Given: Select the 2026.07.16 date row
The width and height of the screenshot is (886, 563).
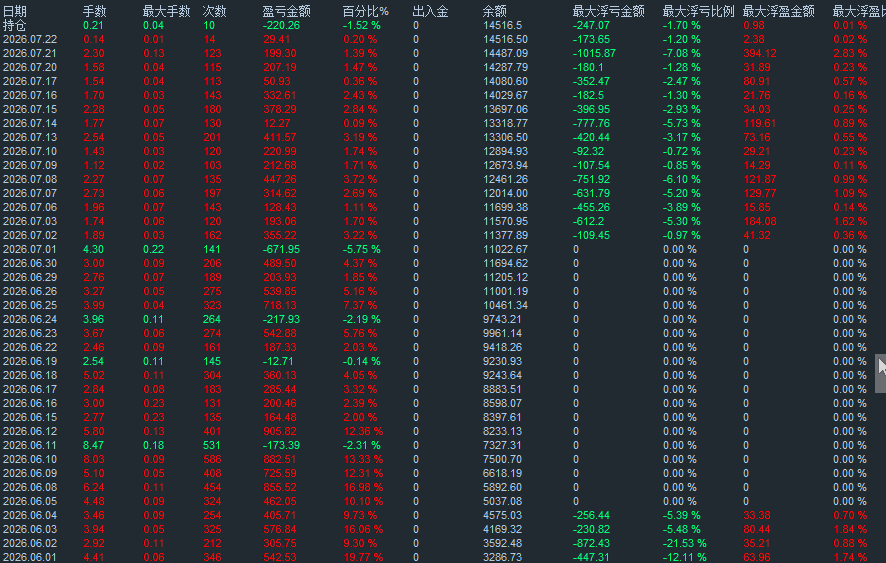Looking at the screenshot, I should [30, 96].
